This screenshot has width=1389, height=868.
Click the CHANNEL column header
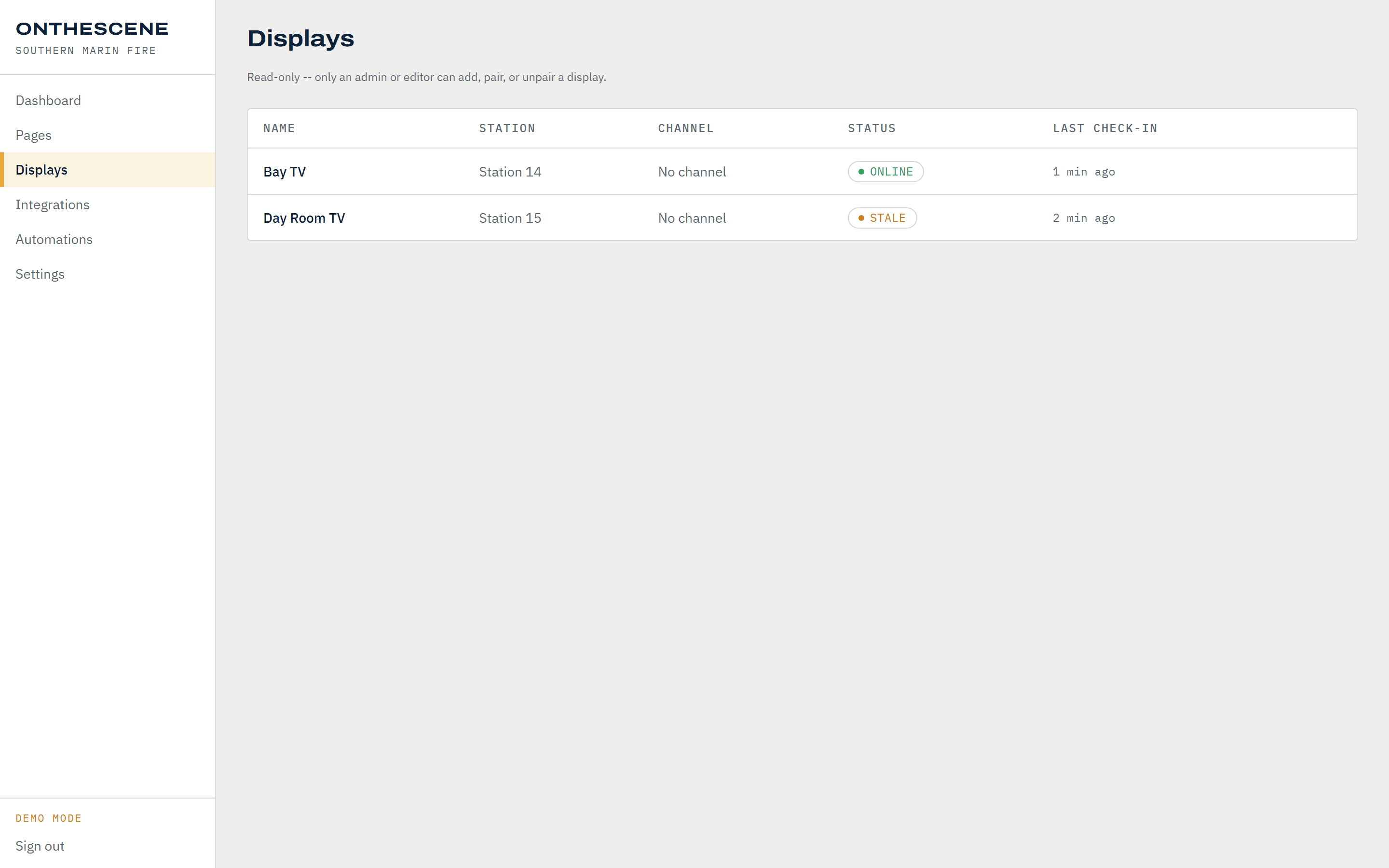[x=685, y=129]
